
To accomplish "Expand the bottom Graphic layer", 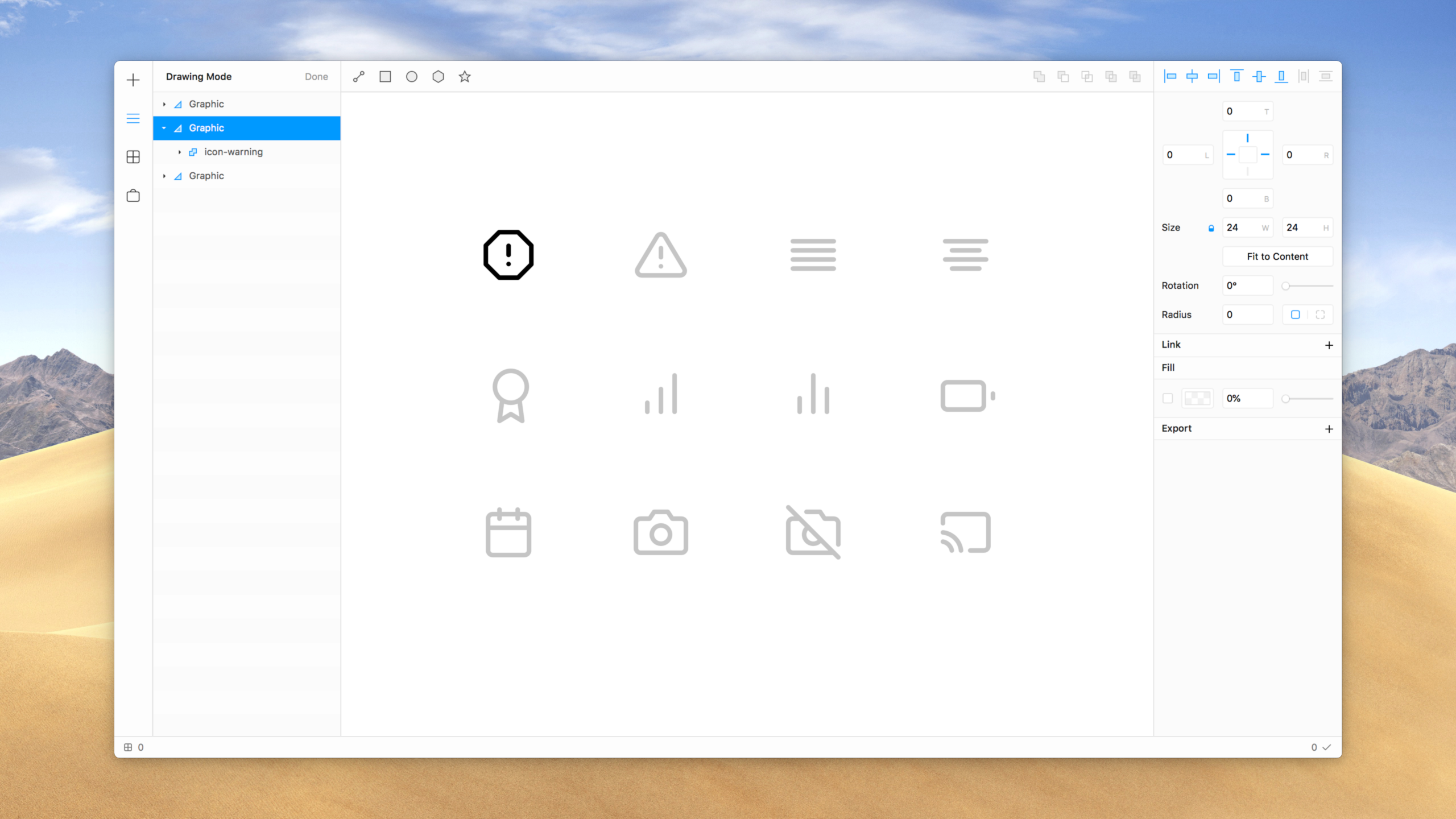I will (164, 176).
